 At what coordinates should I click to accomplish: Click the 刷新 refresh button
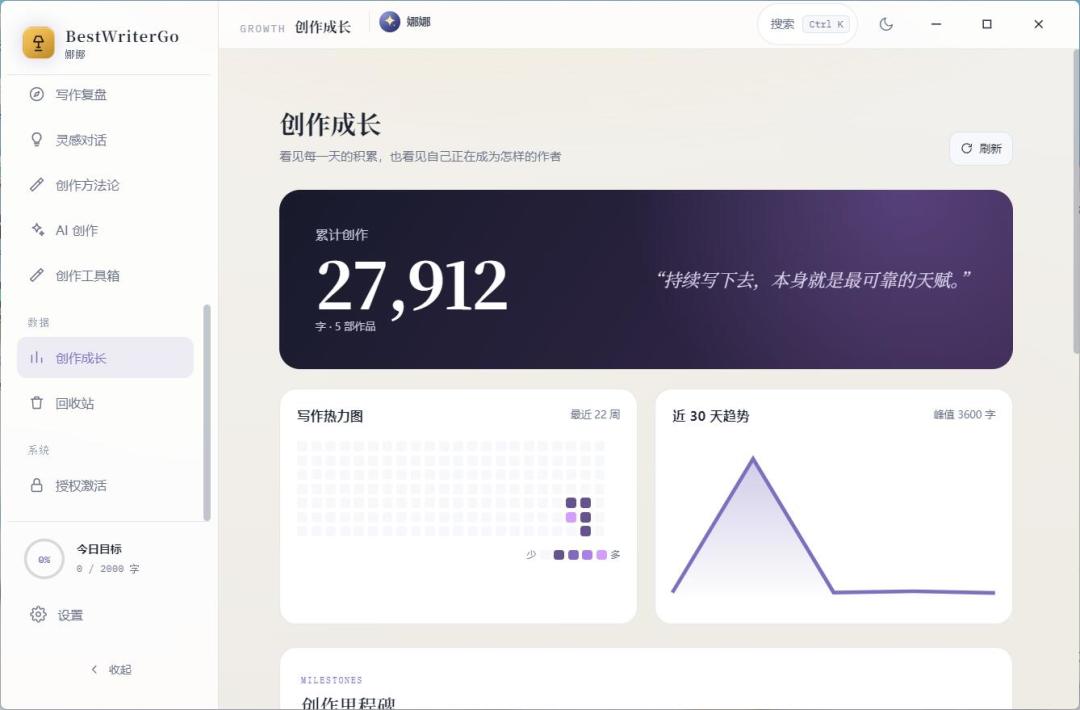tap(981, 149)
